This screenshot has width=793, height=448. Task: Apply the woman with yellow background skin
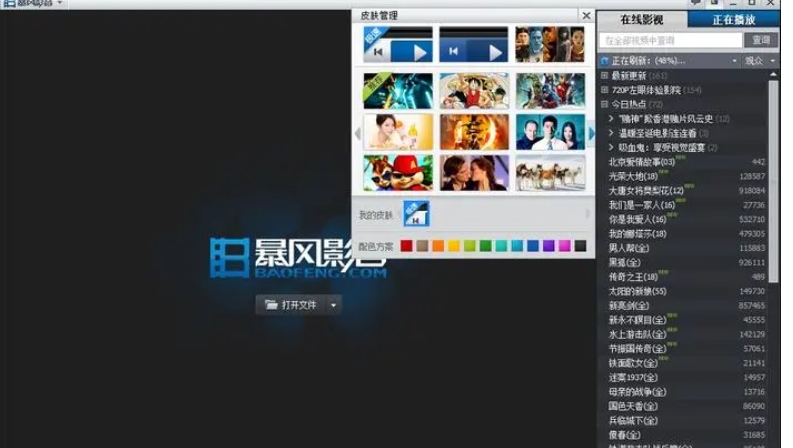(x=398, y=131)
